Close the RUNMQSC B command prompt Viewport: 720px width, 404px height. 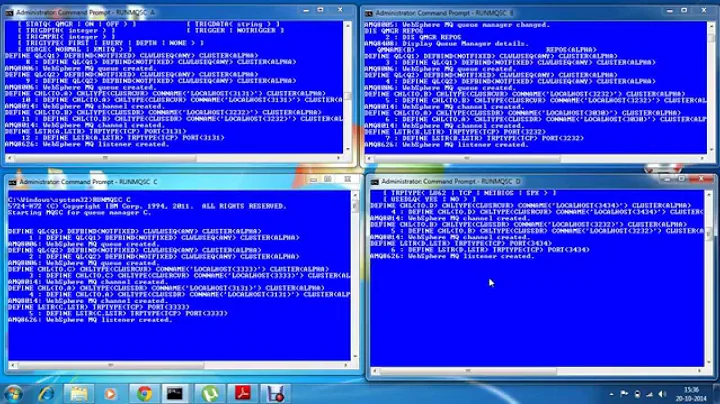pos(704,11)
